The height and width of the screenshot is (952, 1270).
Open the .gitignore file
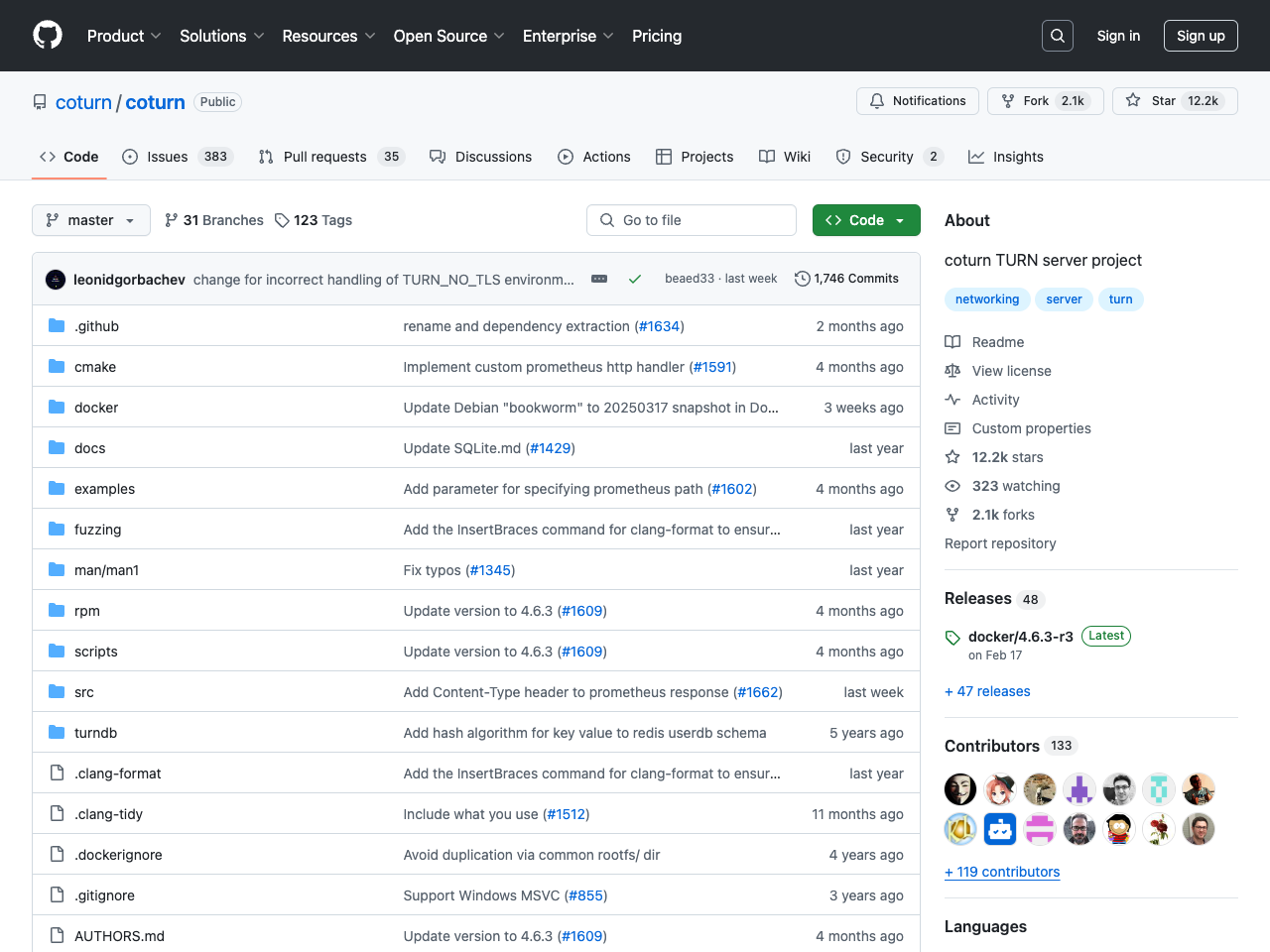[104, 895]
